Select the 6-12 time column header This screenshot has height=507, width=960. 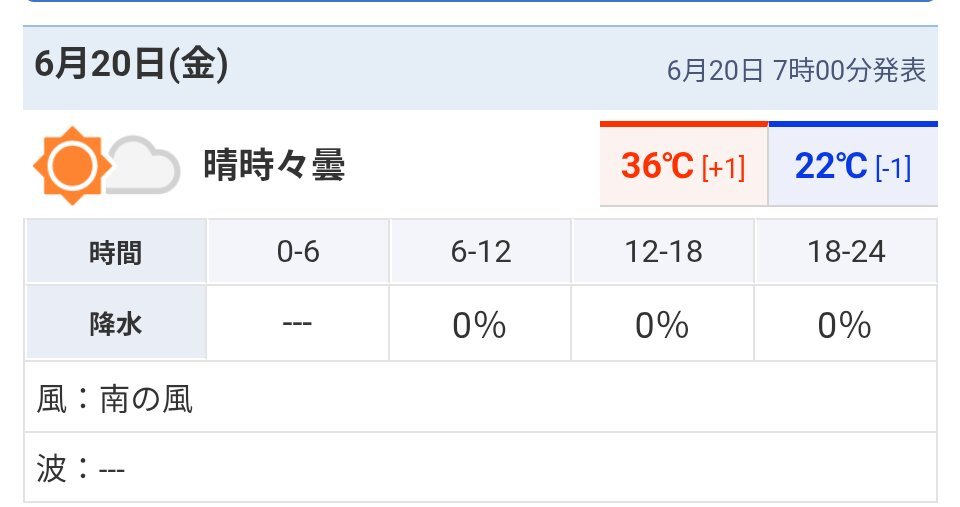481,252
